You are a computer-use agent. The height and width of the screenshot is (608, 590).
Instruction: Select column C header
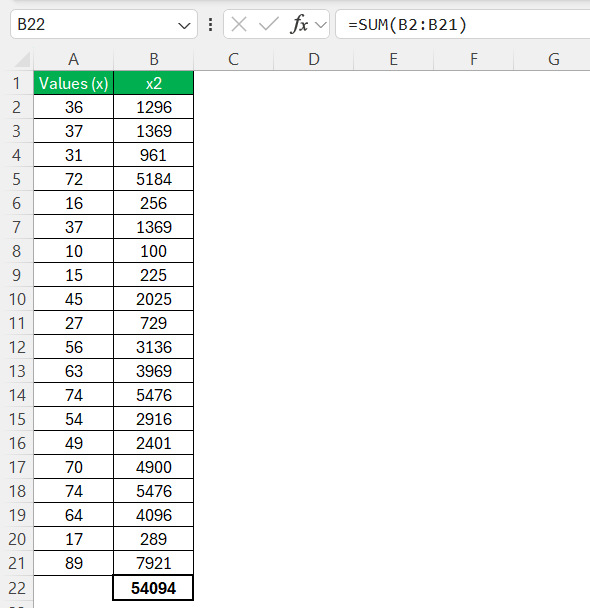pos(233,59)
